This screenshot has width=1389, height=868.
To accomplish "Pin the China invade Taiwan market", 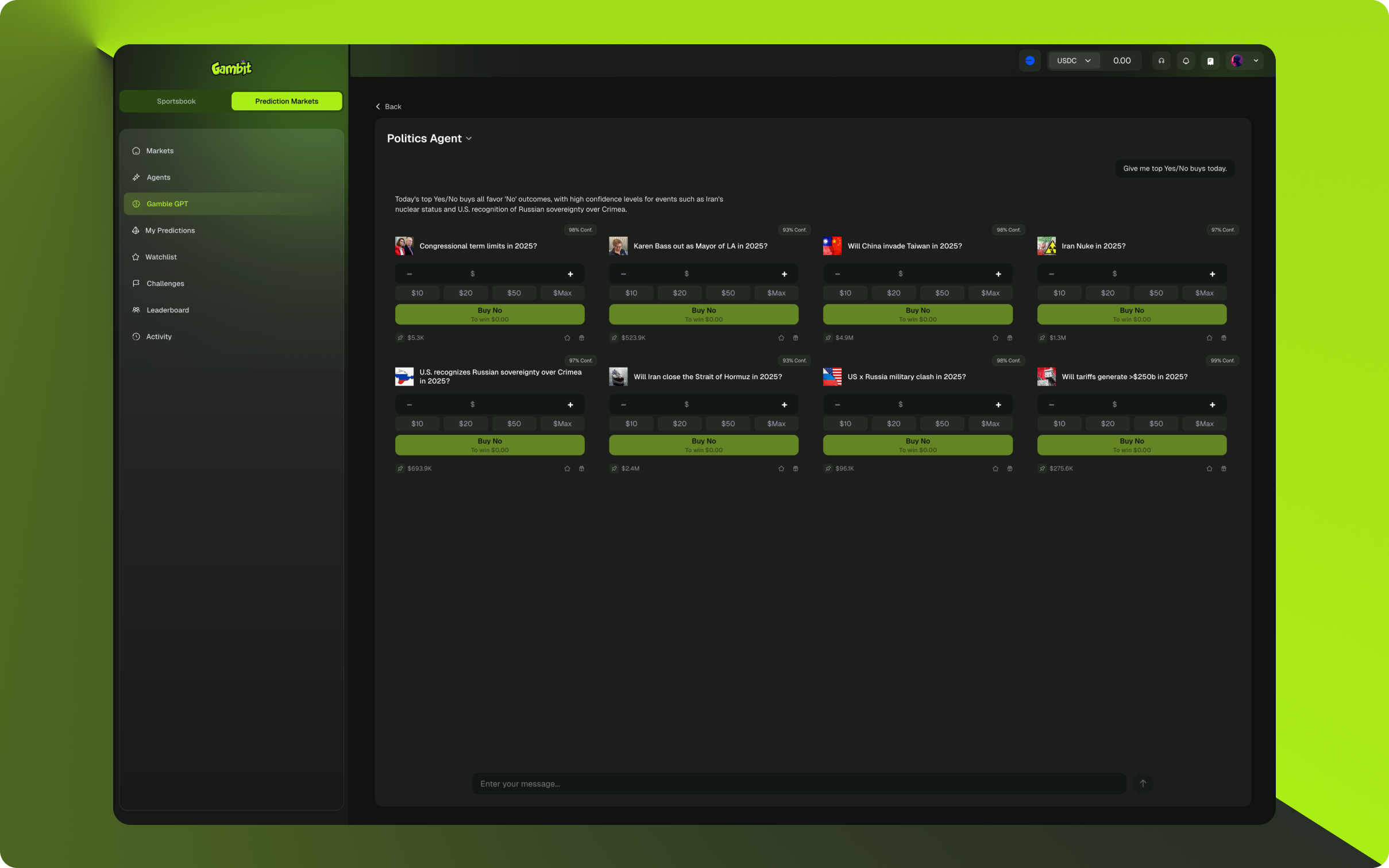I will point(828,338).
